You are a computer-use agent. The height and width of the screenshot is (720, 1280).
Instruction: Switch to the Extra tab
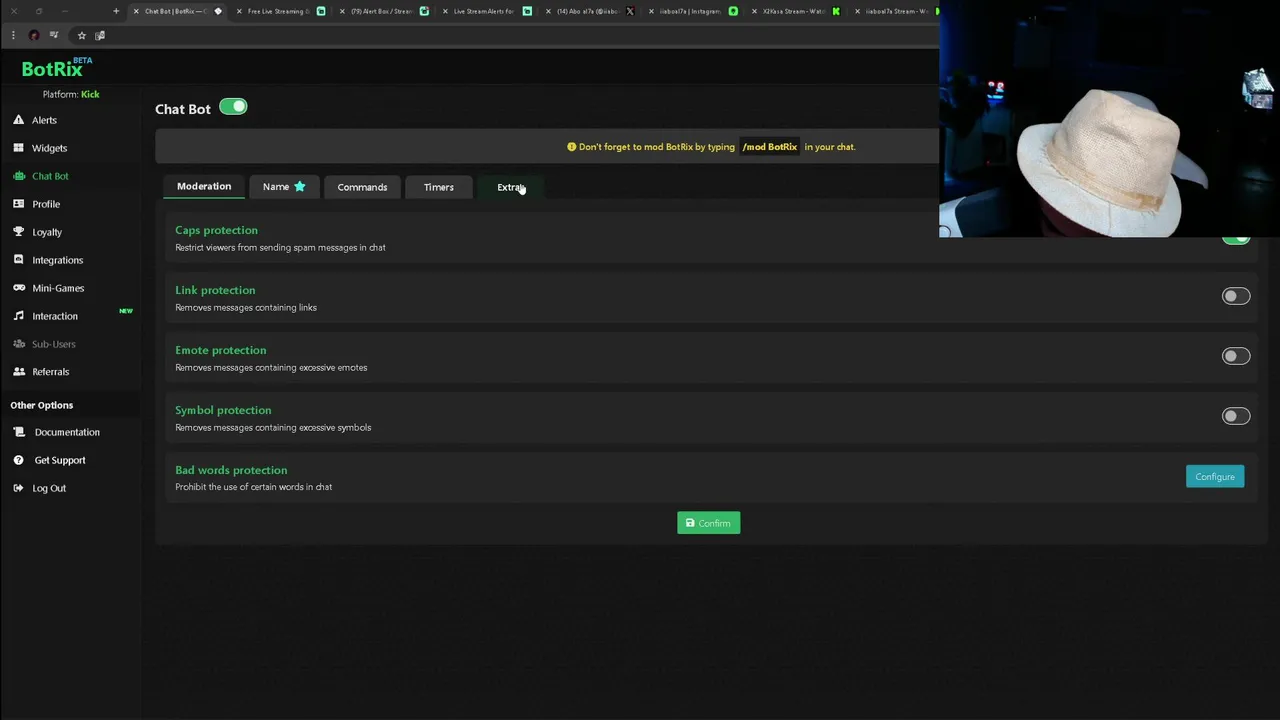(510, 187)
